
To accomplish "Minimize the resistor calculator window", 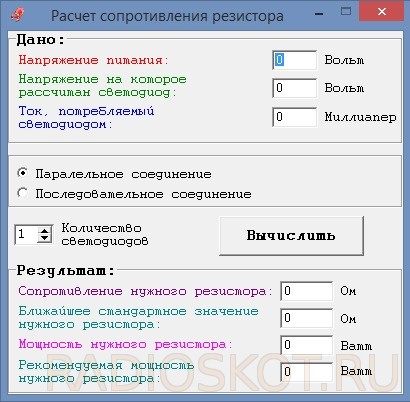I will pyautogui.click(x=319, y=14).
